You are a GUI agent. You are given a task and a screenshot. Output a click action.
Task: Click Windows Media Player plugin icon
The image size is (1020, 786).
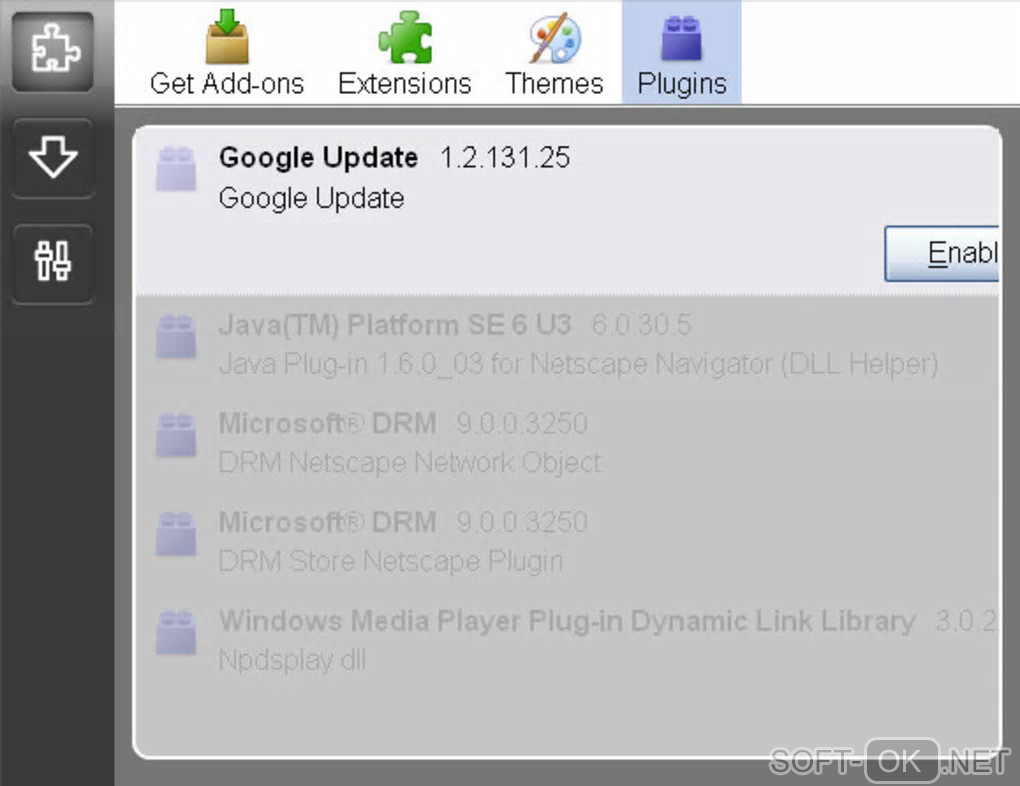[x=176, y=632]
